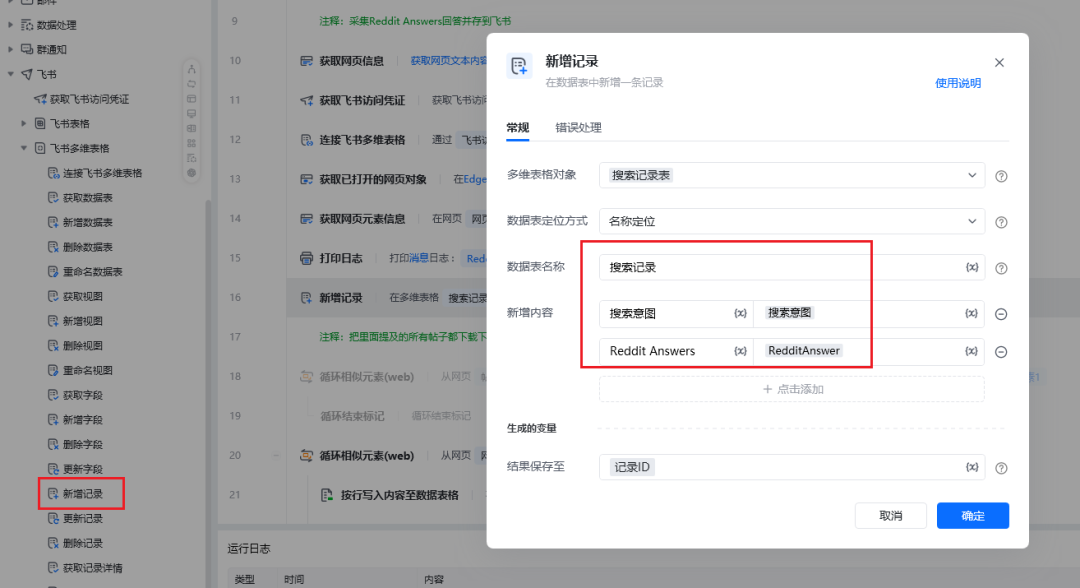Screen dimensions: 1080x588
Task: Open help for 数据表名称
Action: pyautogui.click(x=1001, y=269)
